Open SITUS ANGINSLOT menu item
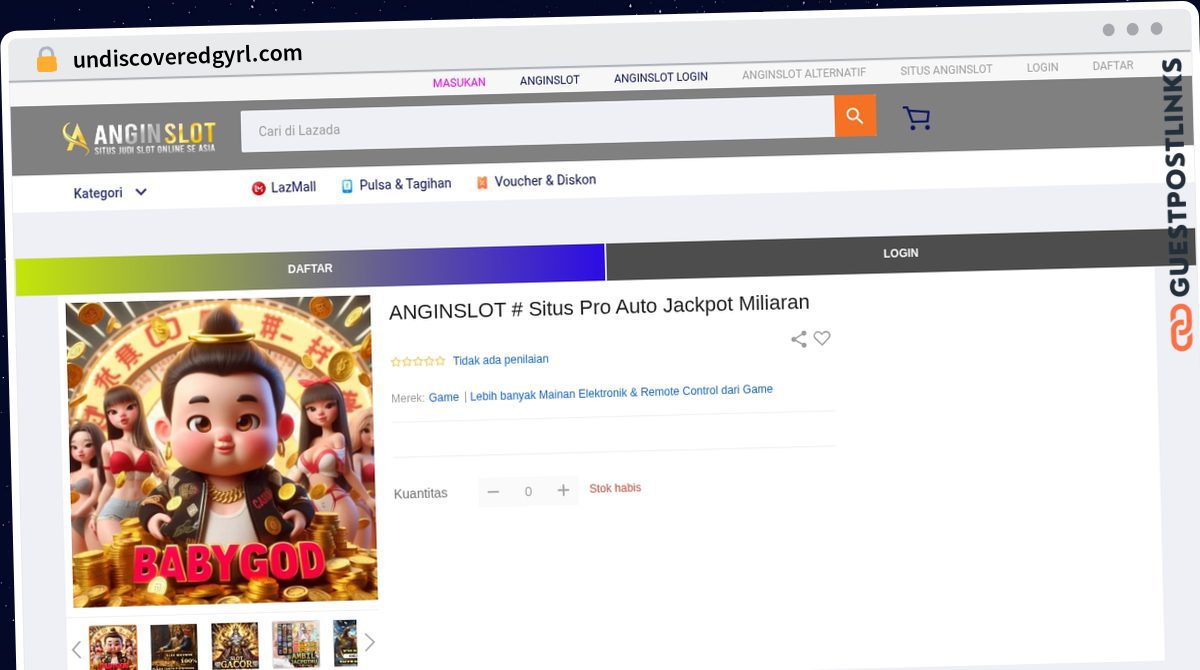Viewport: 1200px width, 670px height. (x=946, y=70)
